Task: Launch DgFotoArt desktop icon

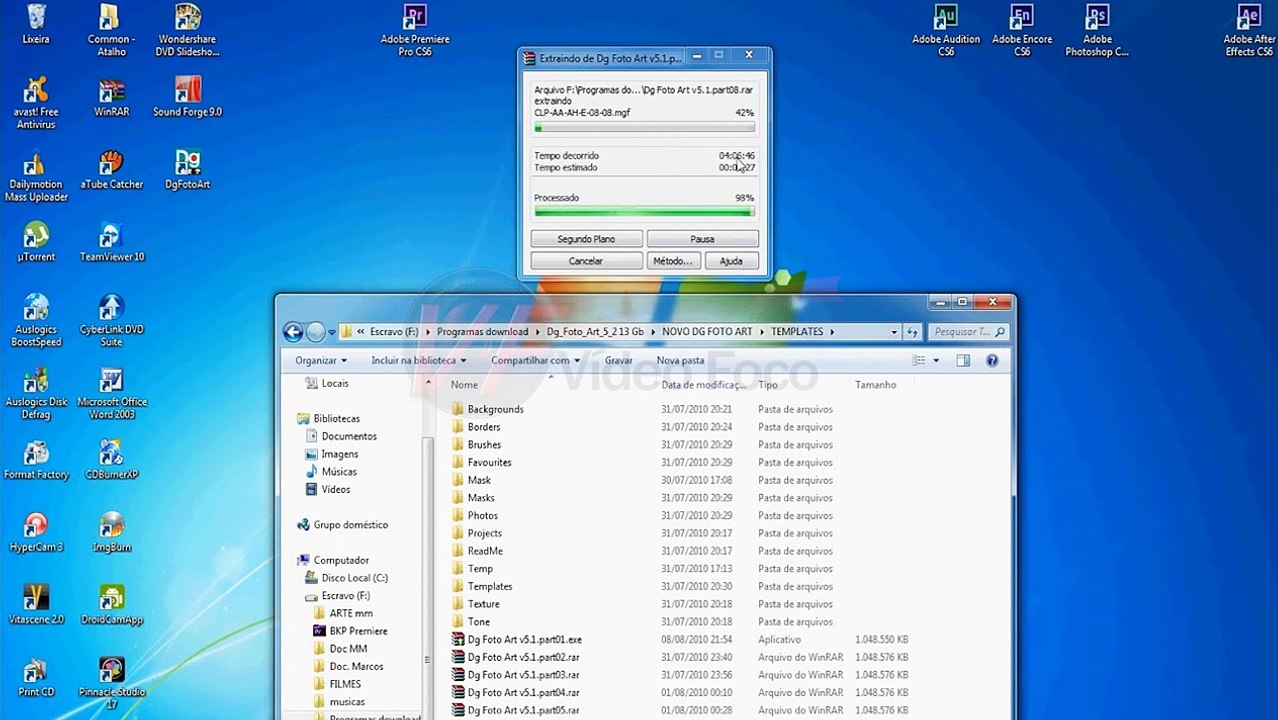Action: coord(187,170)
